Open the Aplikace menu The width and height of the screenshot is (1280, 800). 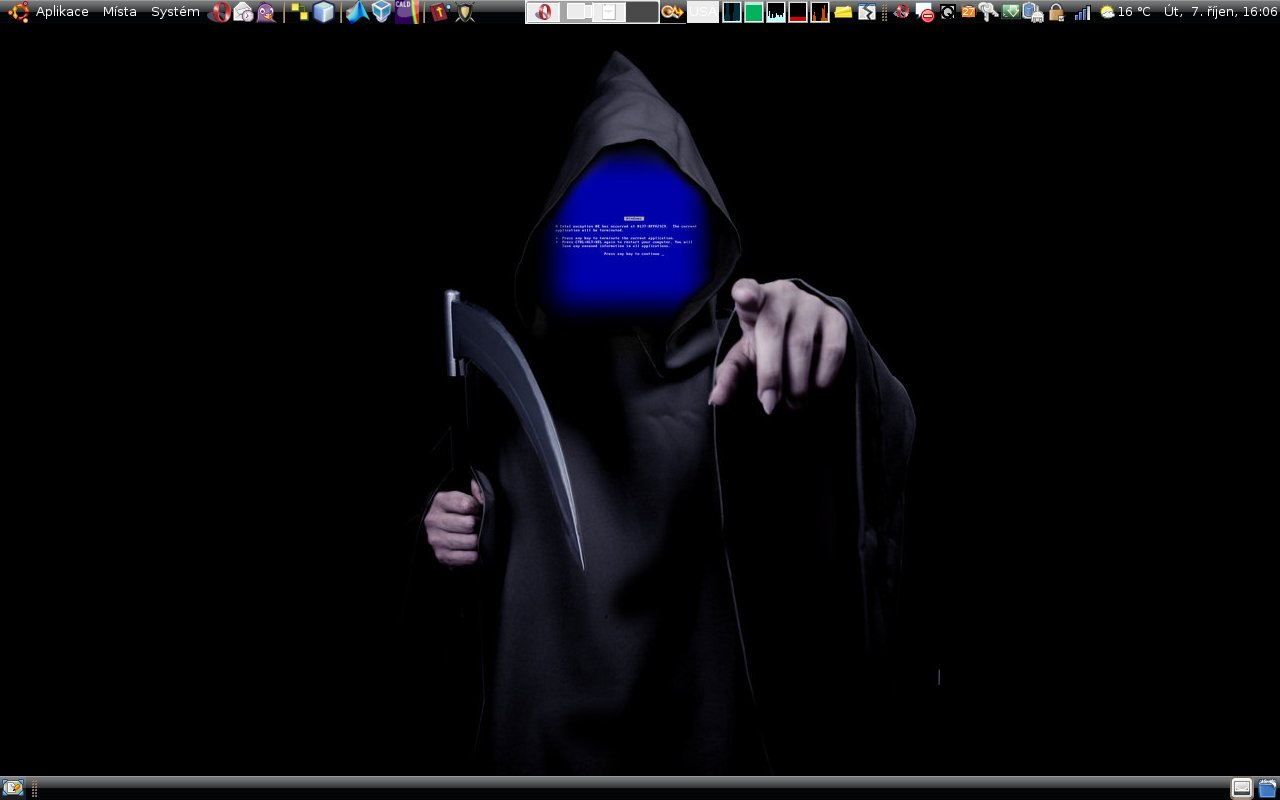[62, 12]
